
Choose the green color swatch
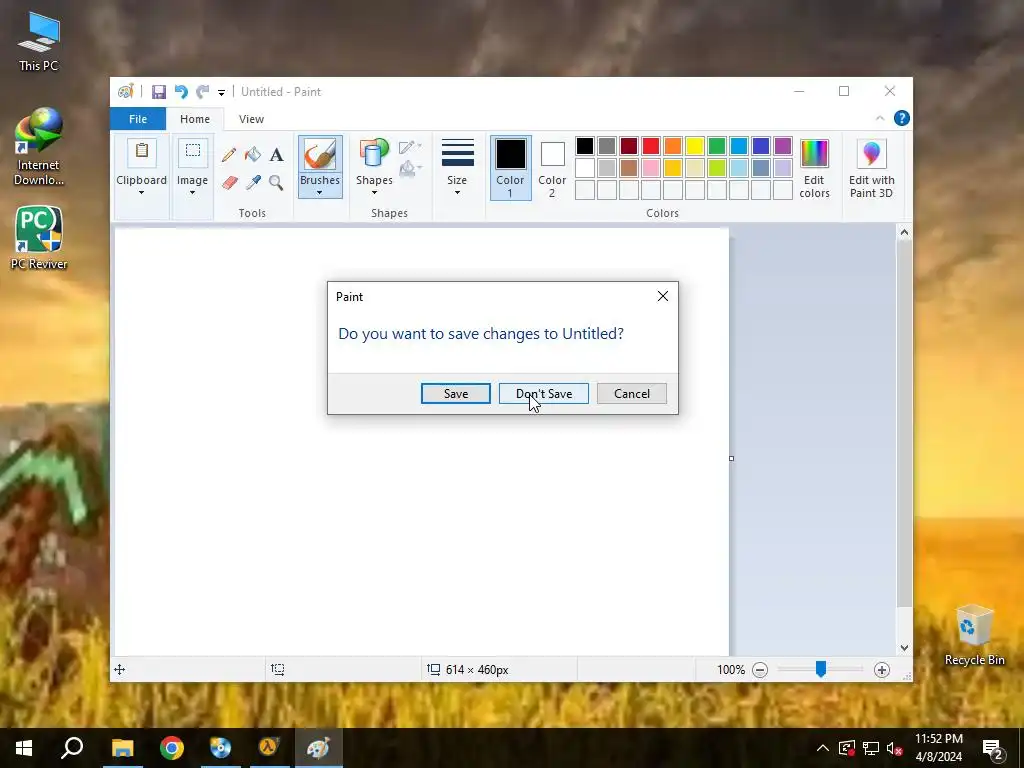[716, 146]
